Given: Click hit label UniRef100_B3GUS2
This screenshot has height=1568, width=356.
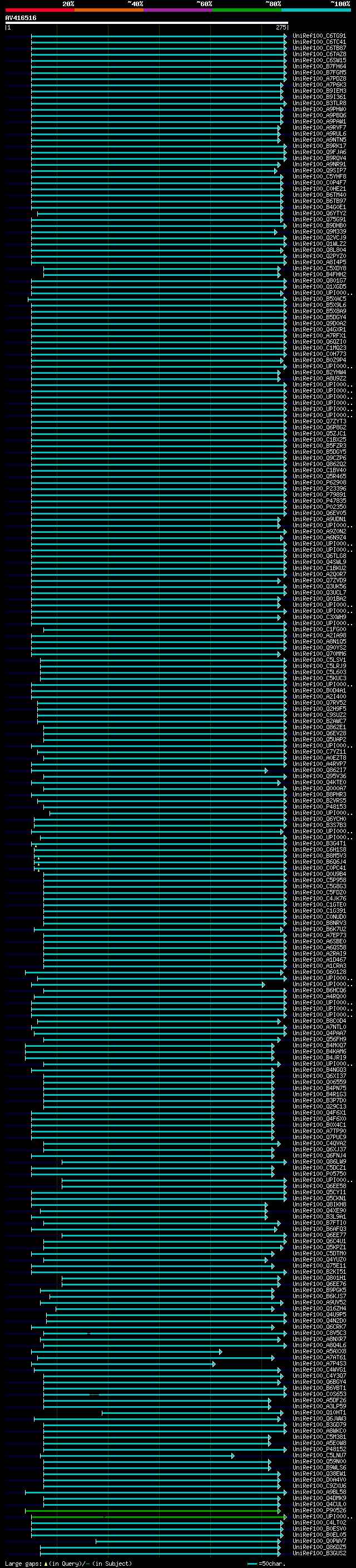Looking at the screenshot, I should tap(319, 1553).
